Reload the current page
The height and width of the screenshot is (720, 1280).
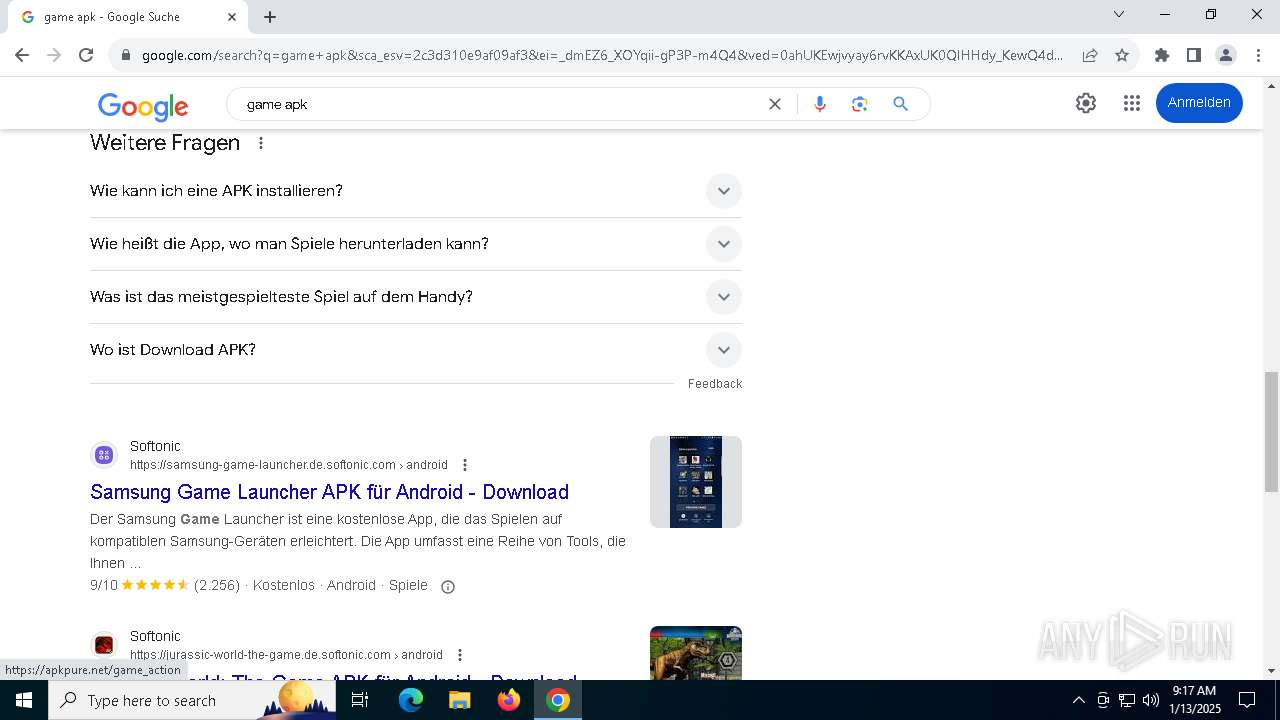[86, 55]
